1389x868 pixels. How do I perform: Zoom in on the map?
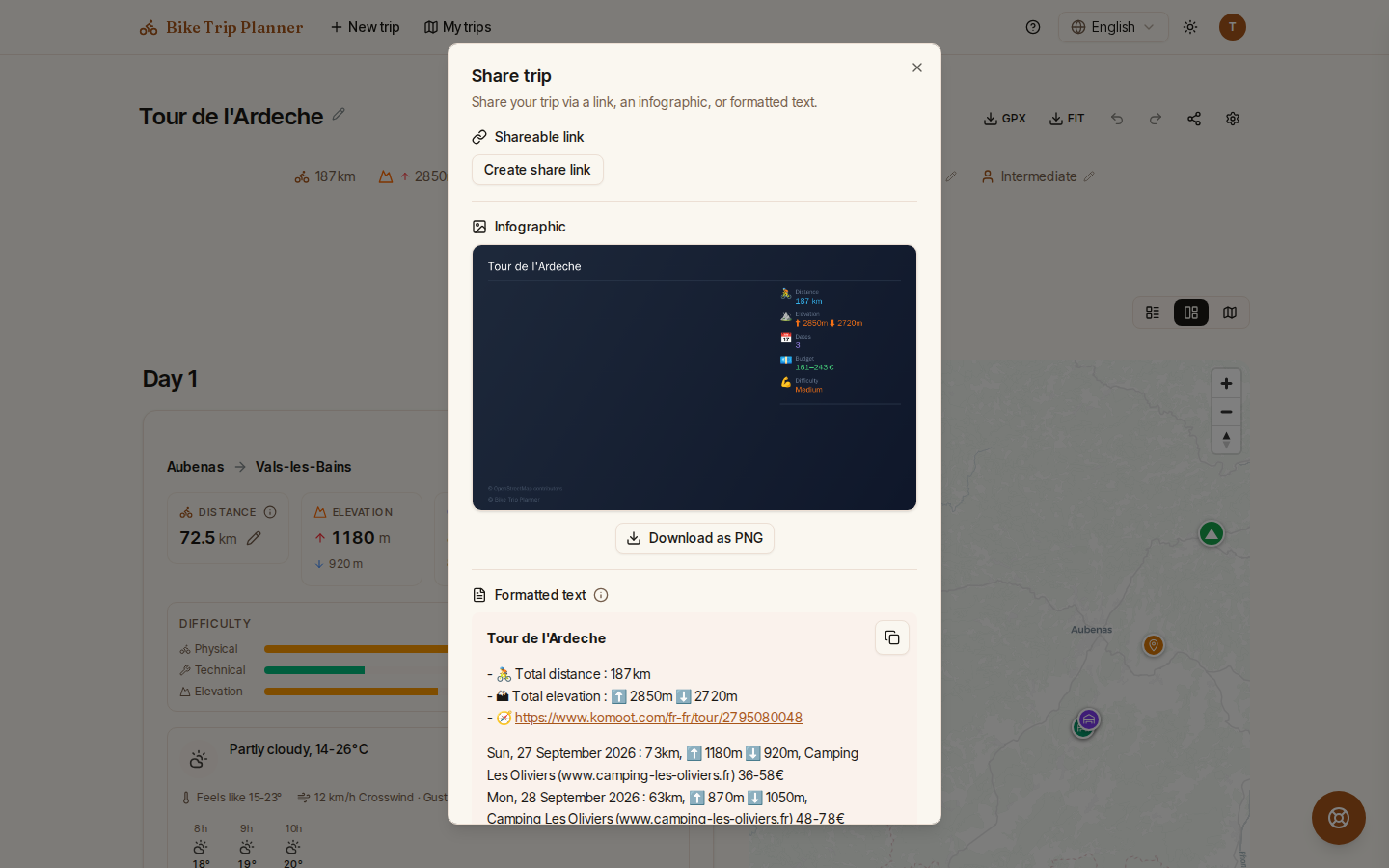point(1226,384)
